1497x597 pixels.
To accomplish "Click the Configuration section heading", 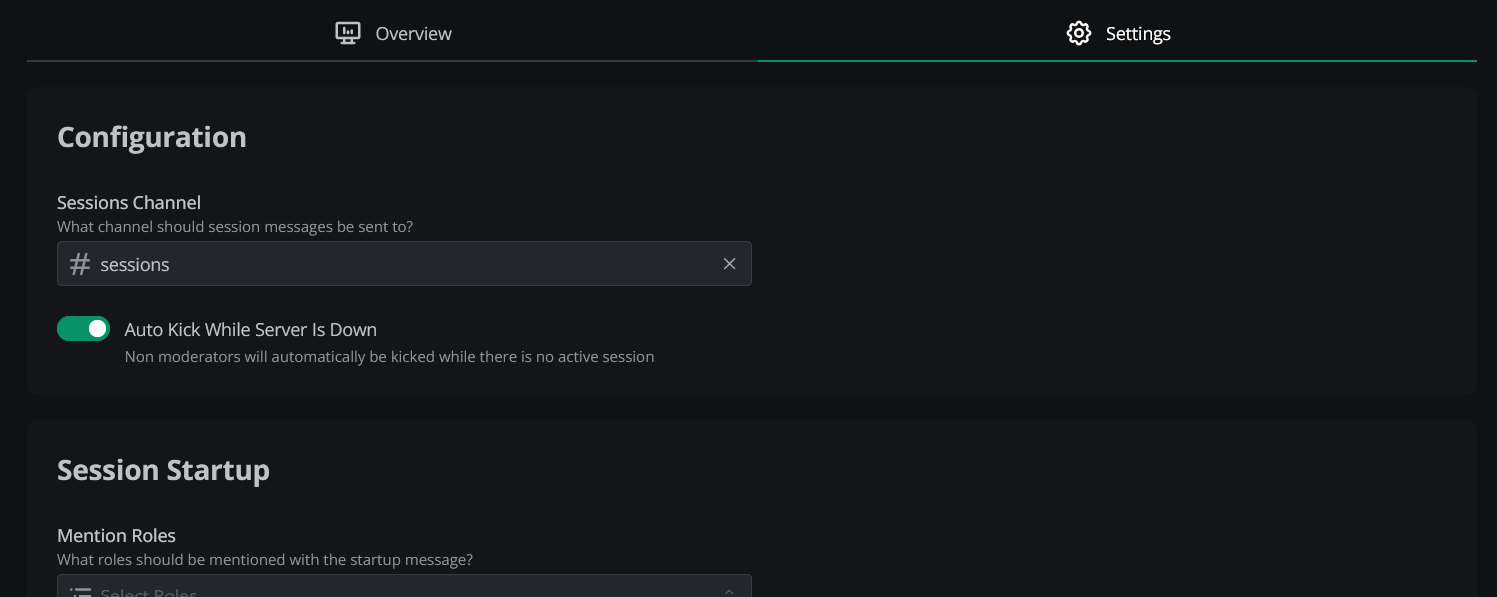I will point(152,137).
